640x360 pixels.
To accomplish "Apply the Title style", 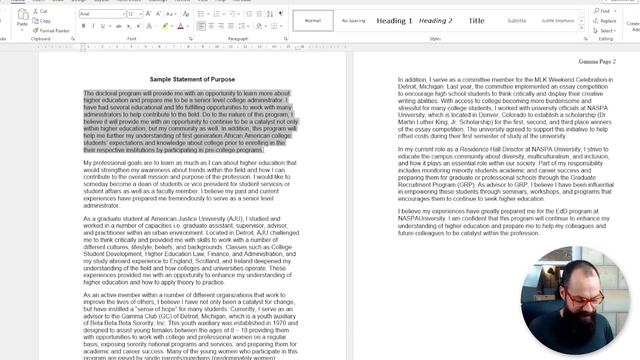I will (476, 20).
